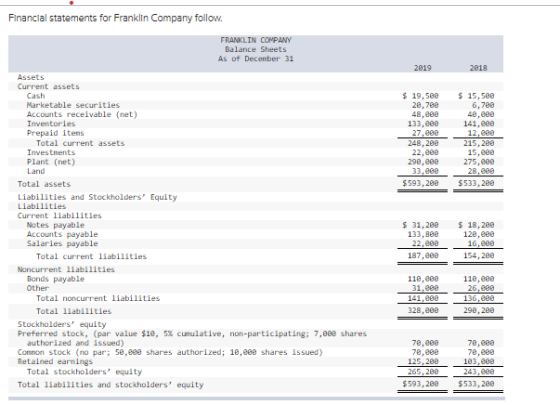Click the 'Financial statements for Franklin Company follow.' sentence

[115, 18]
